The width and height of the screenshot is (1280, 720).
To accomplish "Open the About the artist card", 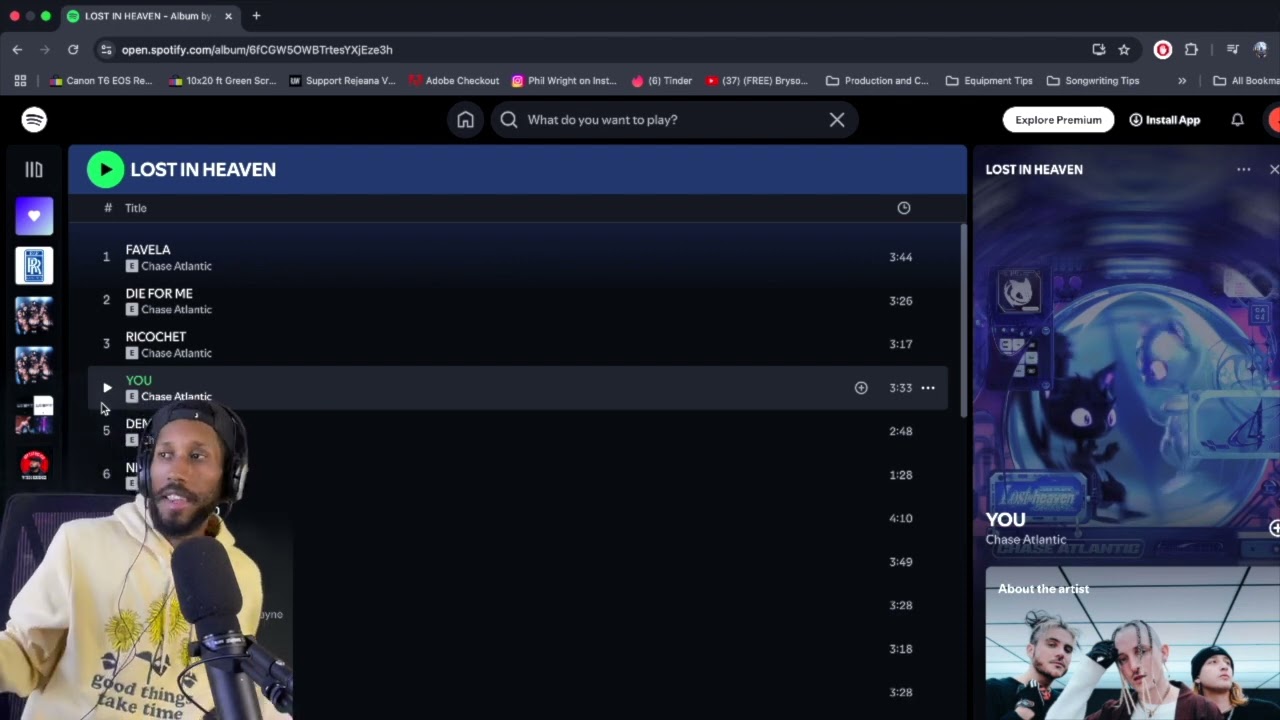I will click(1132, 643).
